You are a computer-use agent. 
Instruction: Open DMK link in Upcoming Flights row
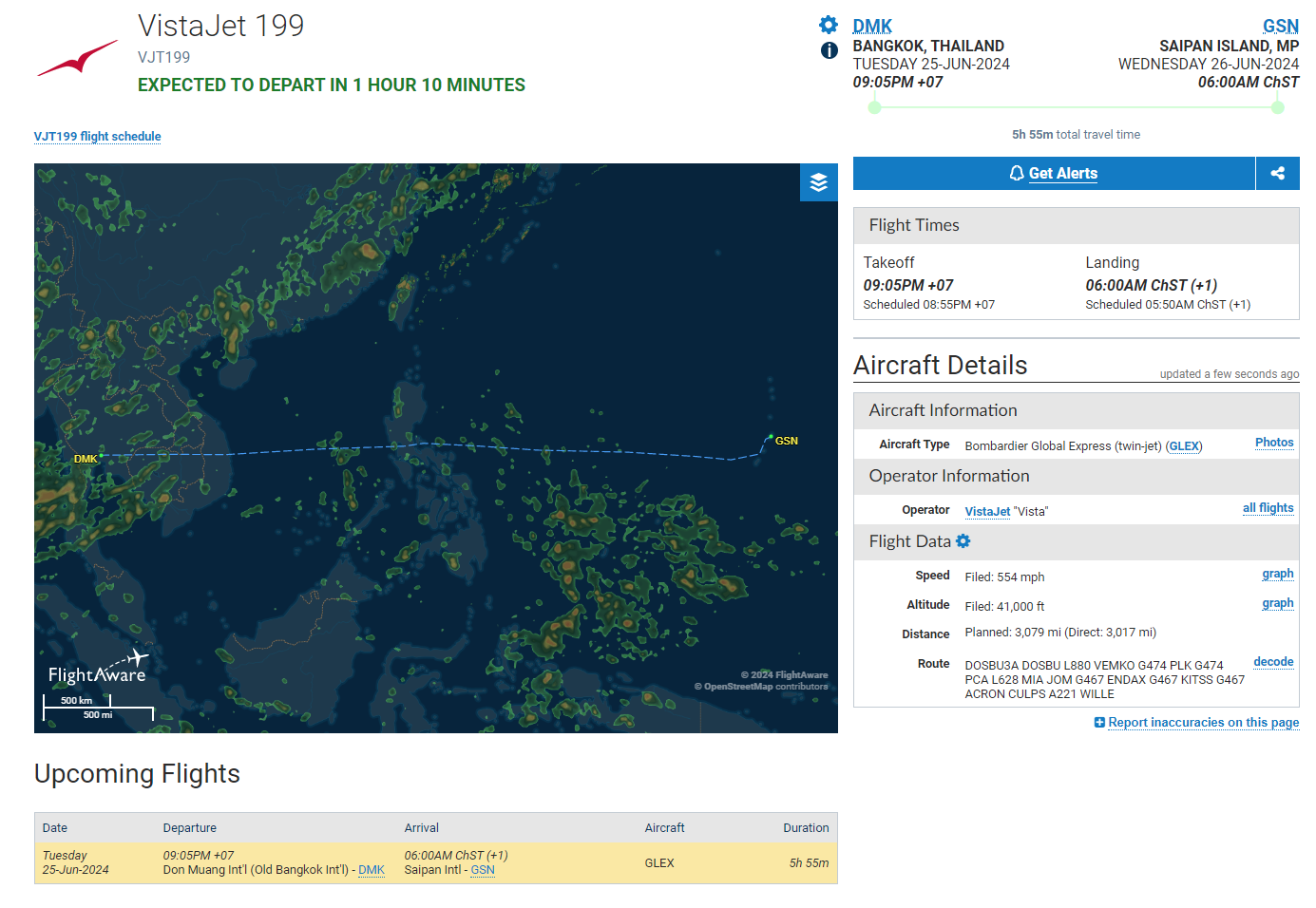[372, 869]
